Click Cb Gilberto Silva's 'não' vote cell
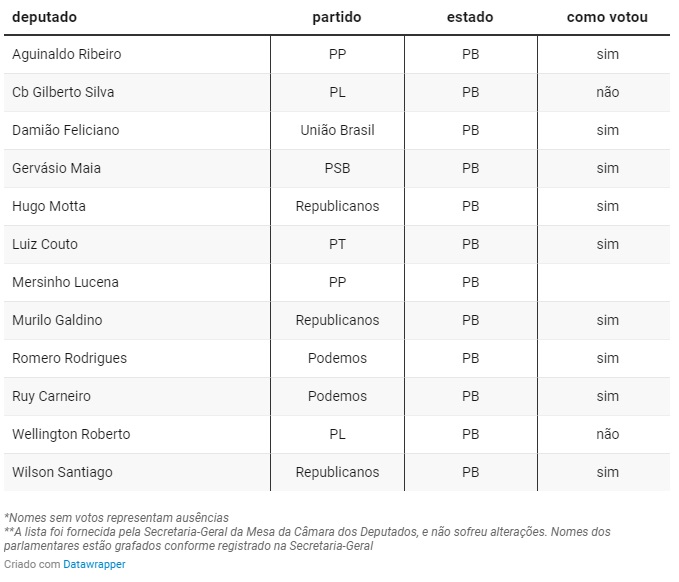The width and height of the screenshot is (679, 582). (x=607, y=92)
